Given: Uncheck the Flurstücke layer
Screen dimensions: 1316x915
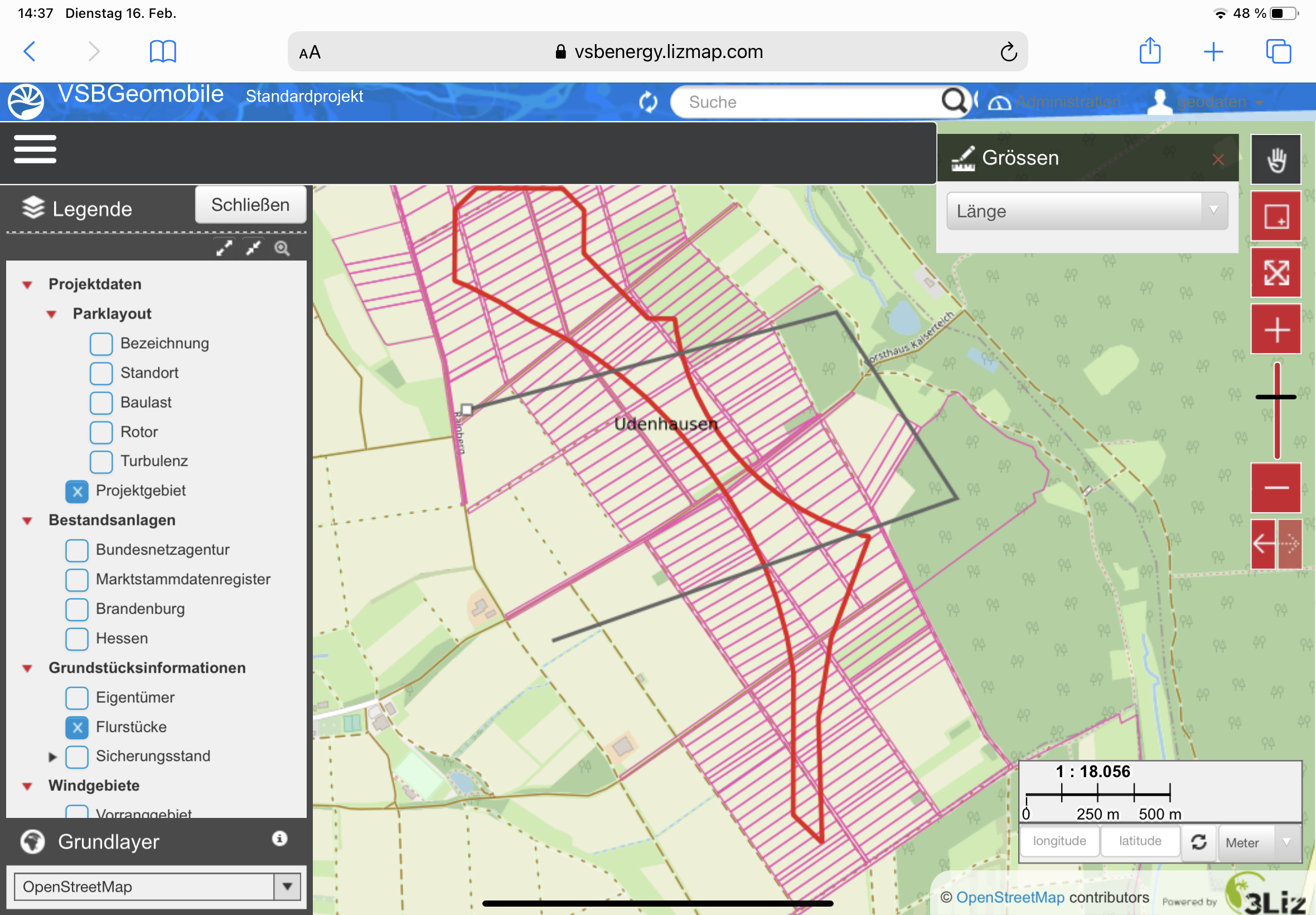Looking at the screenshot, I should pyautogui.click(x=77, y=728).
